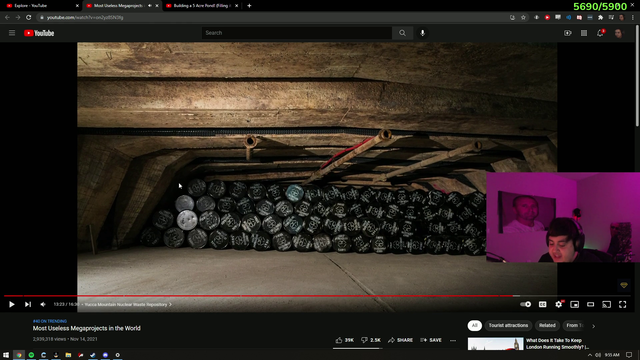Select the From chip beside Related
Viewport: 640px width, 360px height.
tap(574, 325)
